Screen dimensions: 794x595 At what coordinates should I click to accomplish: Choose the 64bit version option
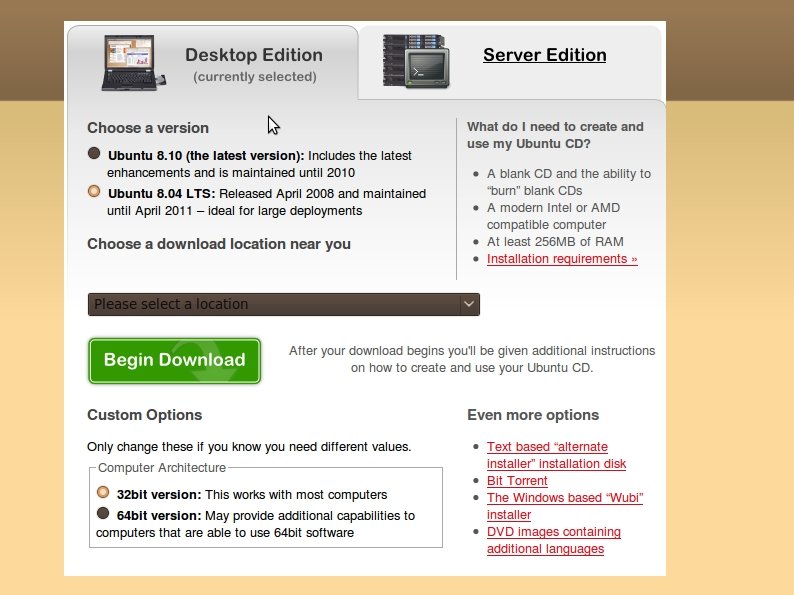(103, 513)
